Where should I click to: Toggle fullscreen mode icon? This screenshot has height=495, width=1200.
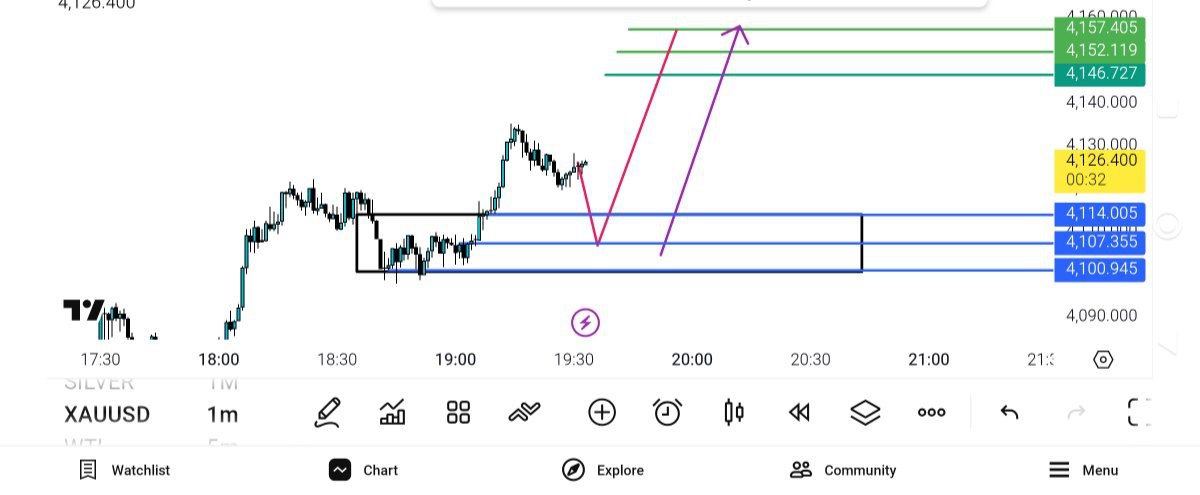(x=1138, y=412)
